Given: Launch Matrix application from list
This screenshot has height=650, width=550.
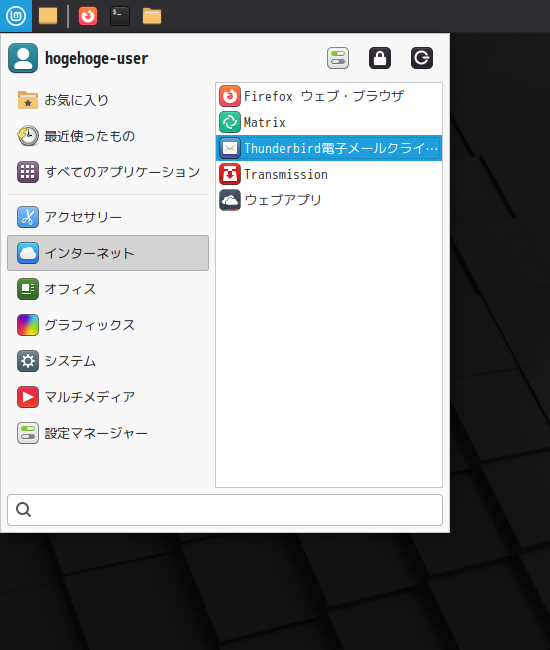Looking at the screenshot, I should point(329,122).
